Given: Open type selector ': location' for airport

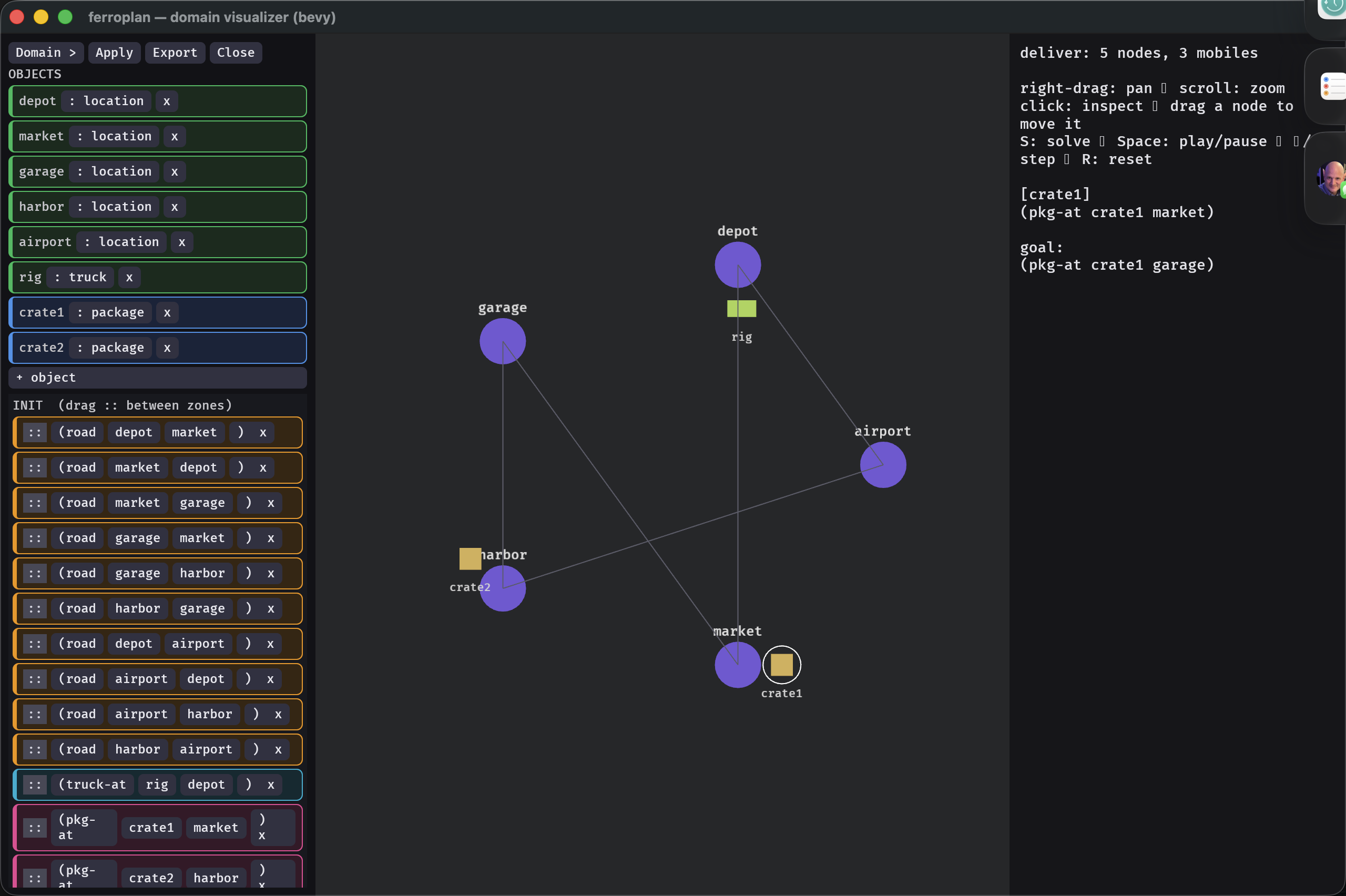Looking at the screenshot, I should [x=121, y=242].
